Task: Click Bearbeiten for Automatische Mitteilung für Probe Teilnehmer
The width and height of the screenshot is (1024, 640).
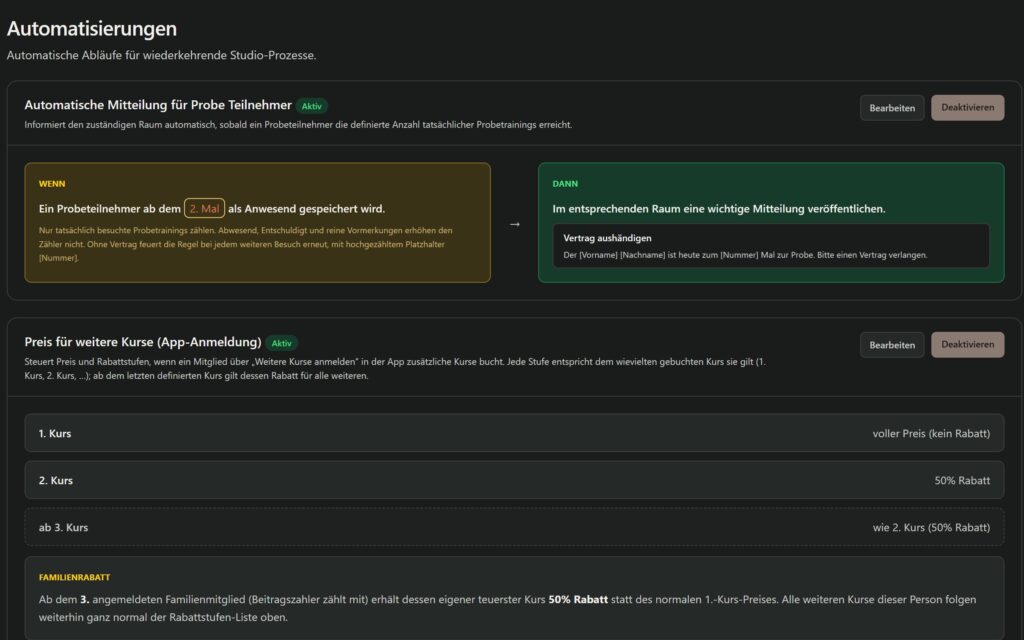Action: point(891,108)
